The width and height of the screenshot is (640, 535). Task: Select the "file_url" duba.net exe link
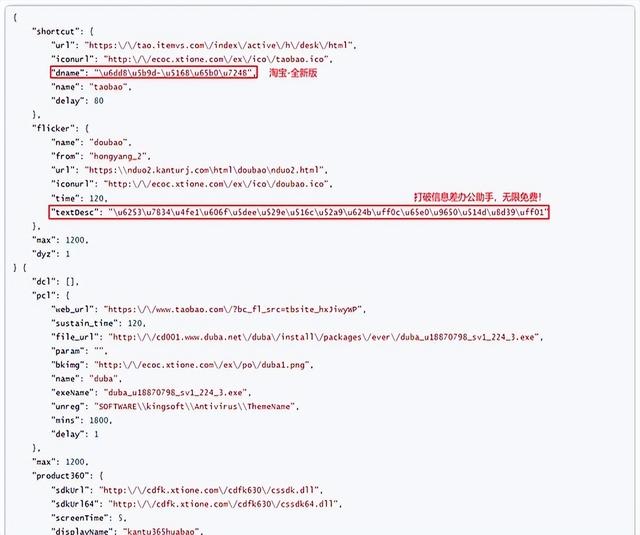326,337
